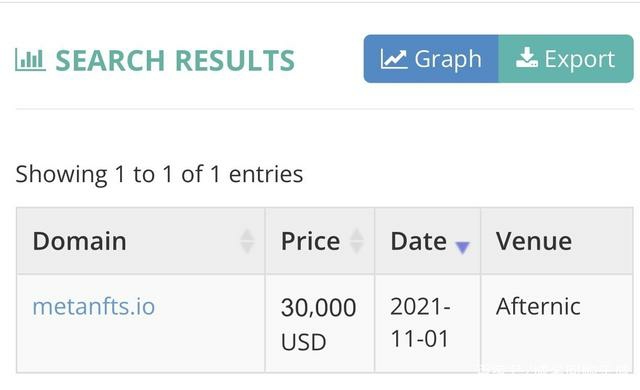The image size is (640, 390).
Task: Sort by the Domain column header text
Action: tap(80, 241)
